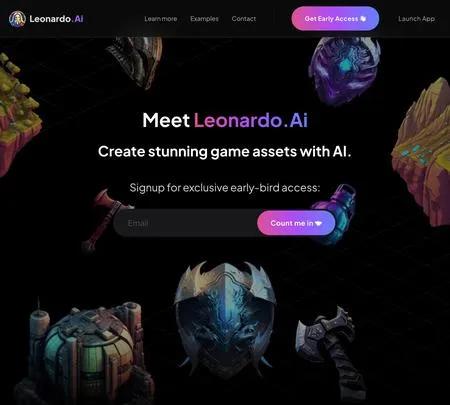The height and width of the screenshot is (405, 450).
Task: Click the Launch App link
Action: [416, 19]
